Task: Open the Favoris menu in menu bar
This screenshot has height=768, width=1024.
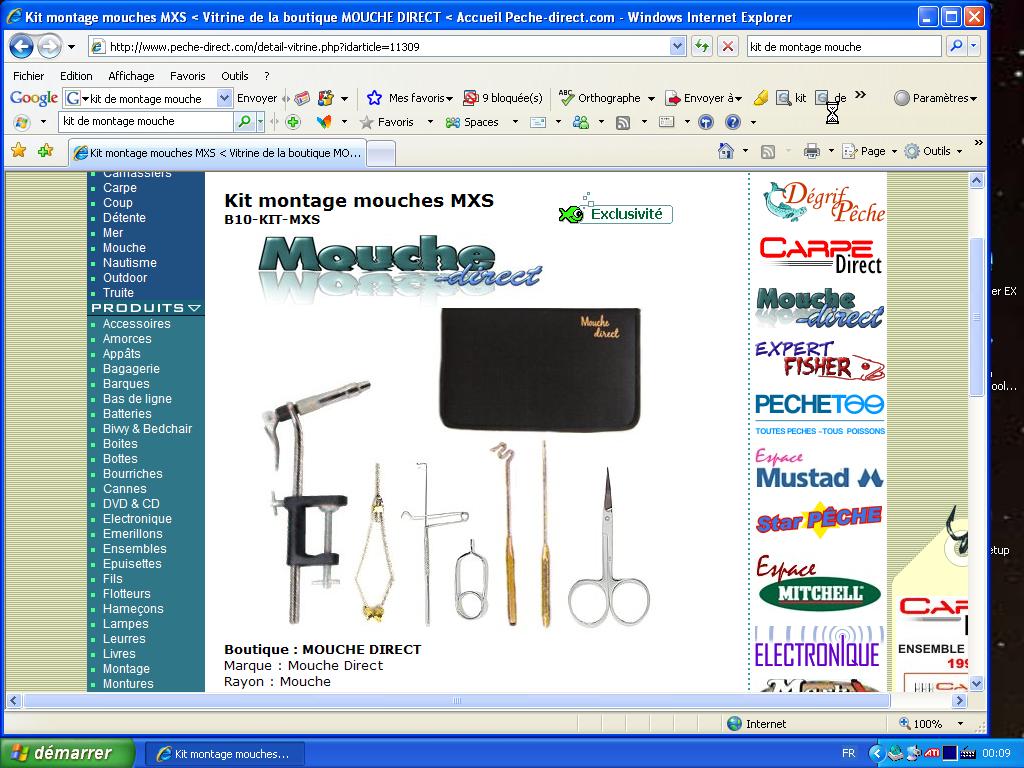Action: click(187, 76)
